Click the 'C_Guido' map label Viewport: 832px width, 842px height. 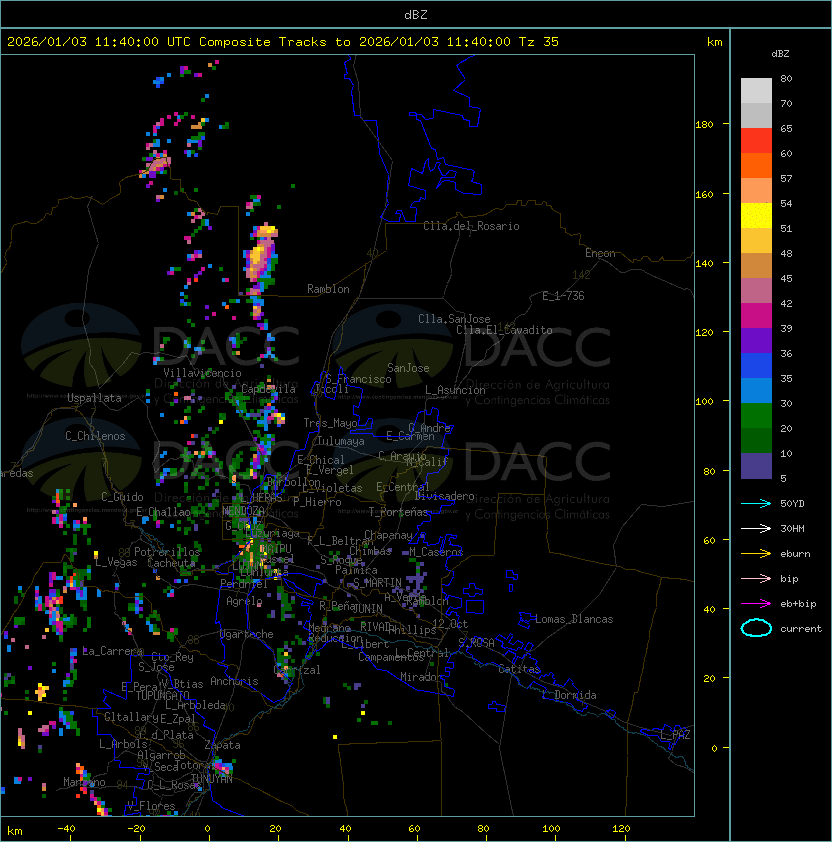pos(122,497)
